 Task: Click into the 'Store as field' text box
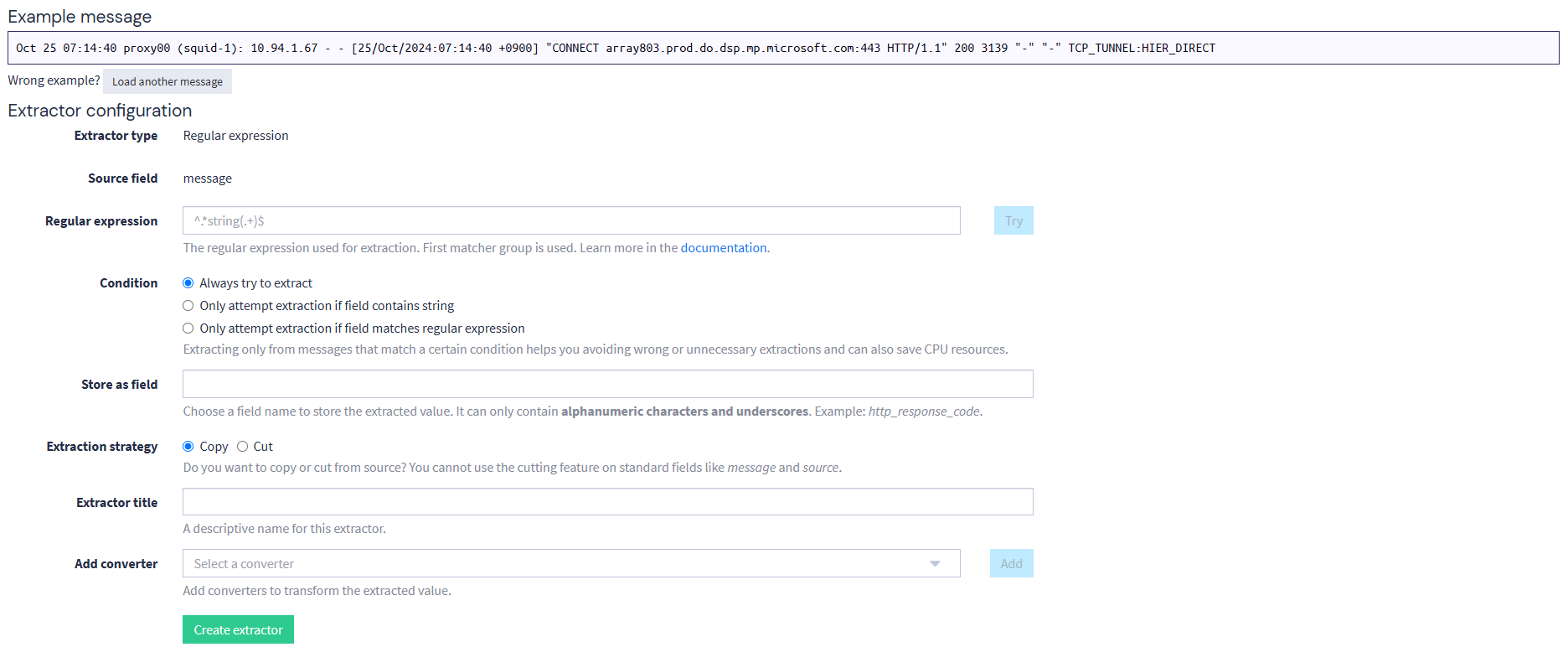click(607, 385)
